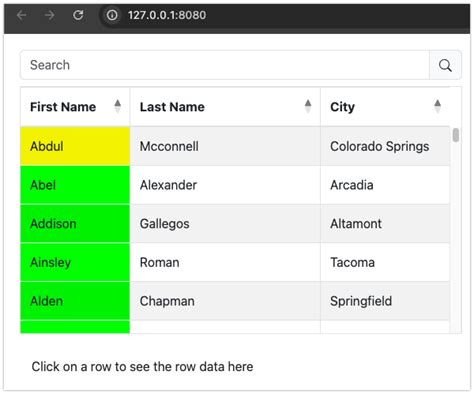Screen dimensions: 474x394
Task: Click the magnifying glass search button
Action: [445, 65]
